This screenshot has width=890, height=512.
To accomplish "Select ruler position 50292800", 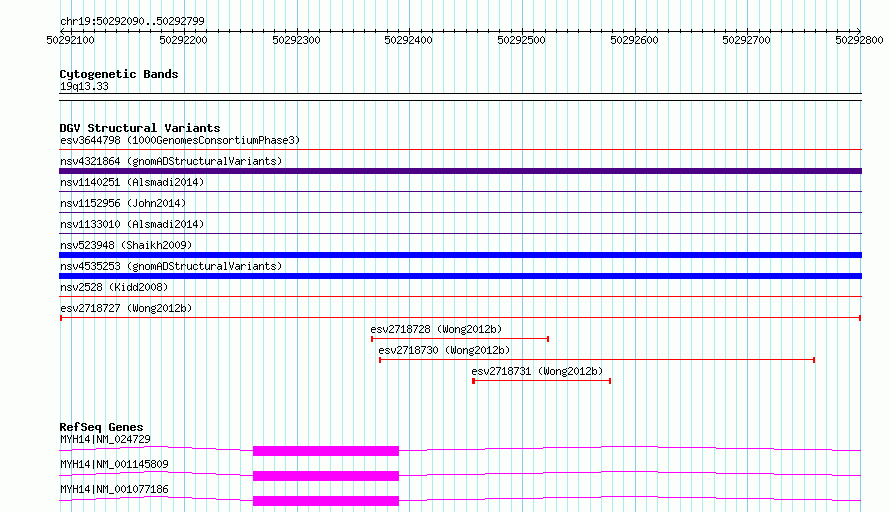I will [x=859, y=40].
